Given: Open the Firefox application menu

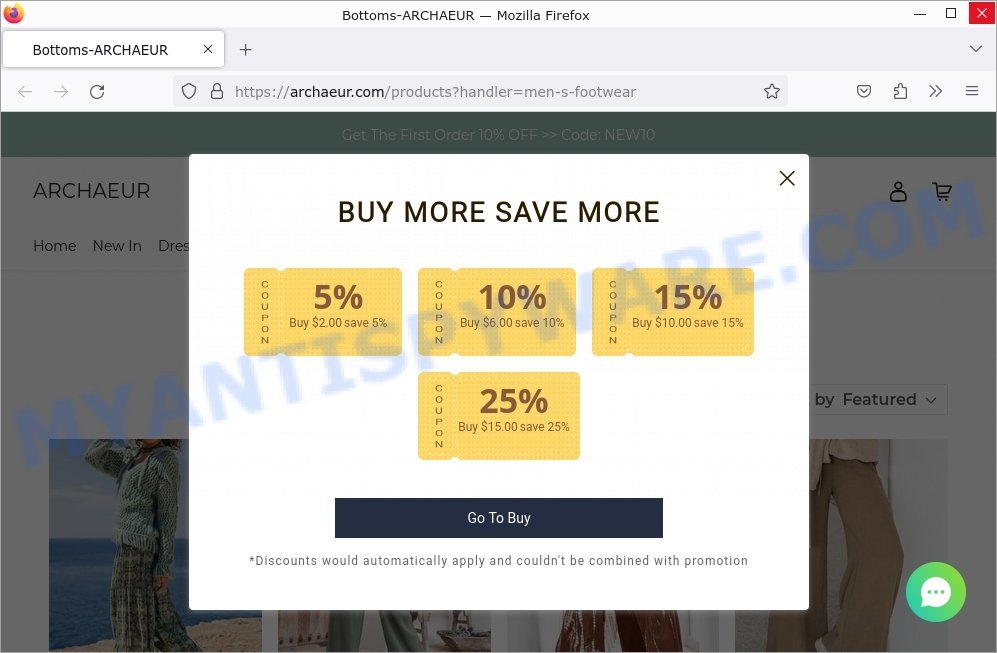Looking at the screenshot, I should pos(972,91).
